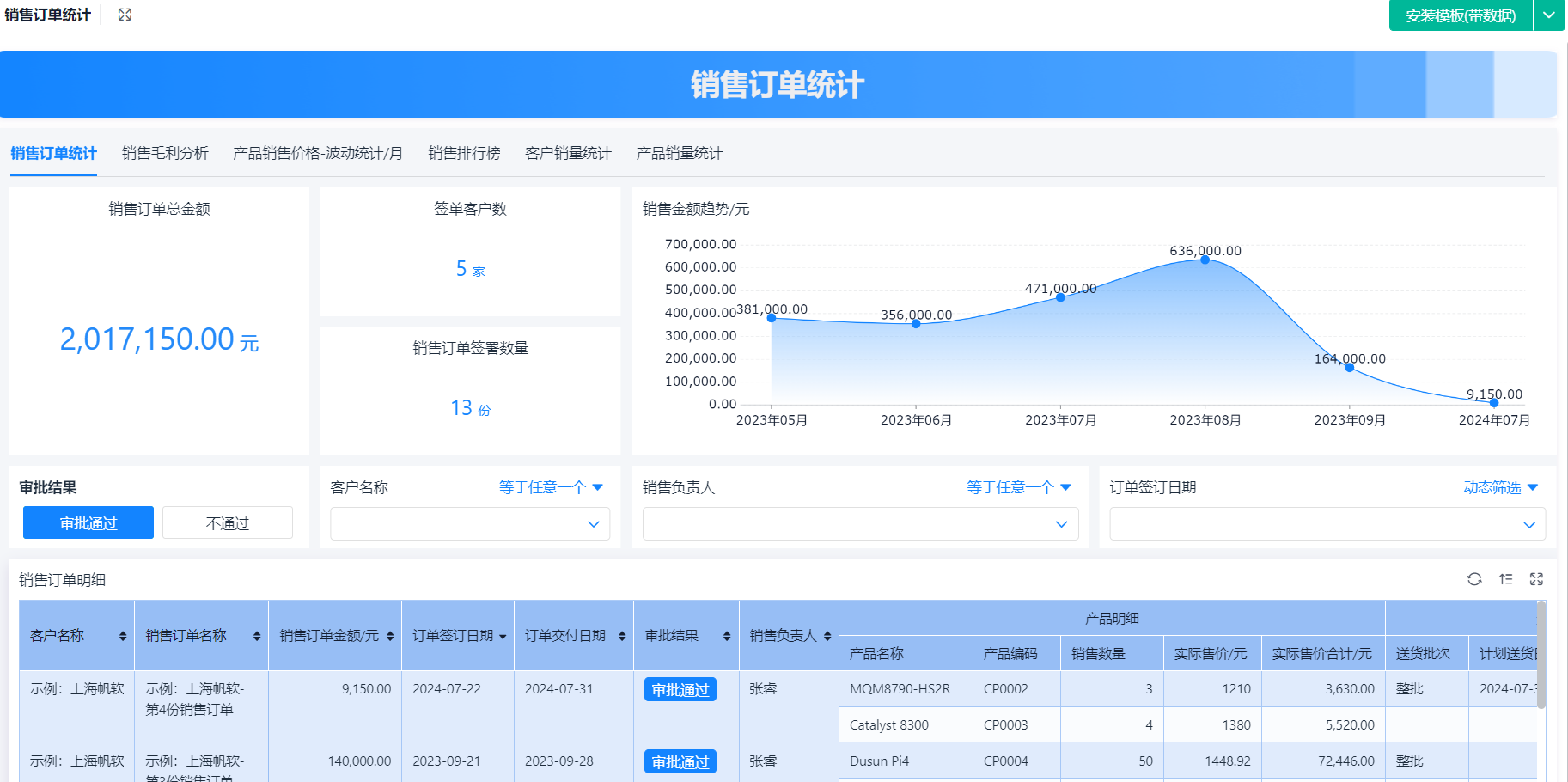Screen dimensions: 1568x782
Task: Click total amount 2,017,150.00 元
Action: pos(159,339)
